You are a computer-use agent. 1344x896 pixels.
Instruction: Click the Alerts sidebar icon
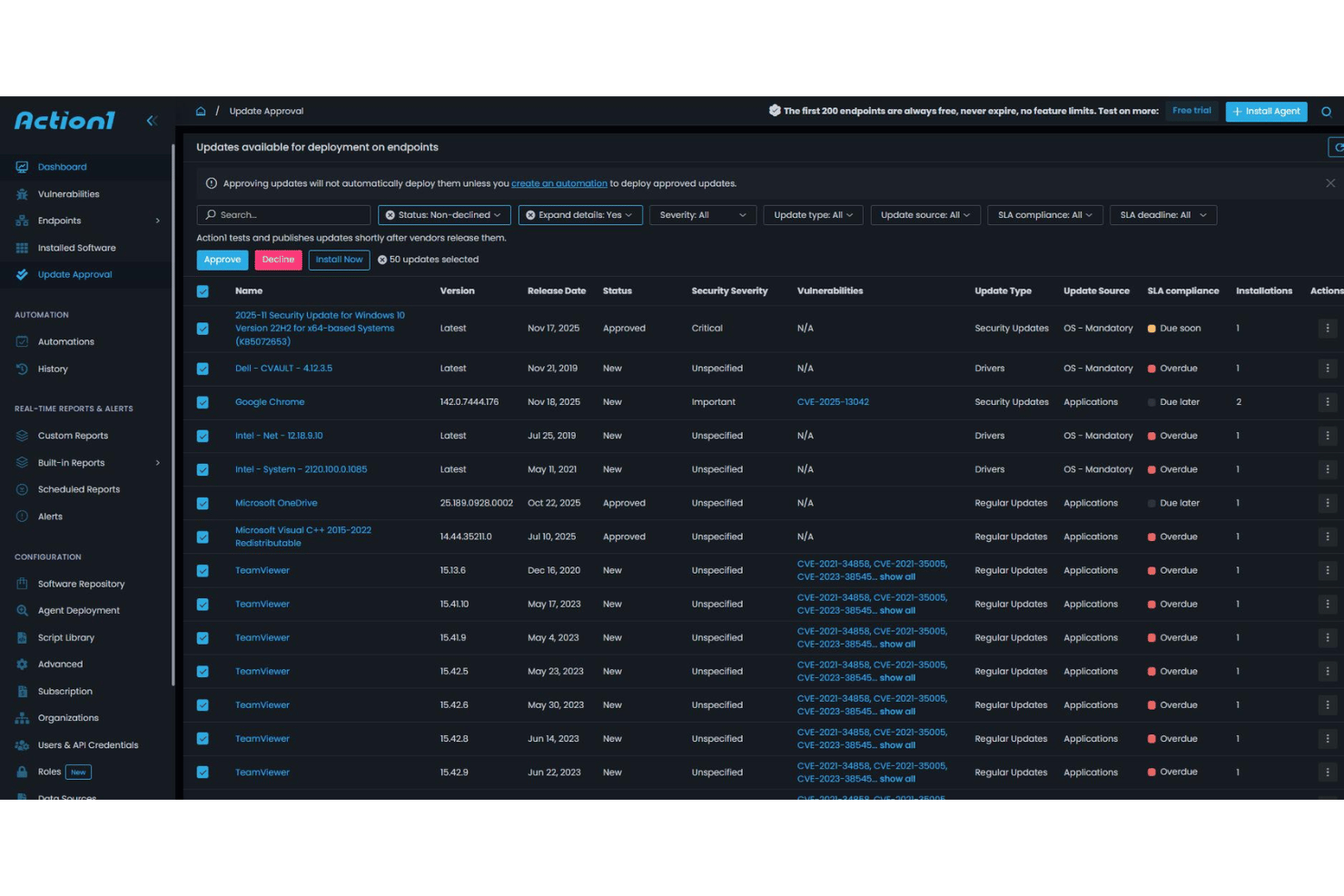22,517
